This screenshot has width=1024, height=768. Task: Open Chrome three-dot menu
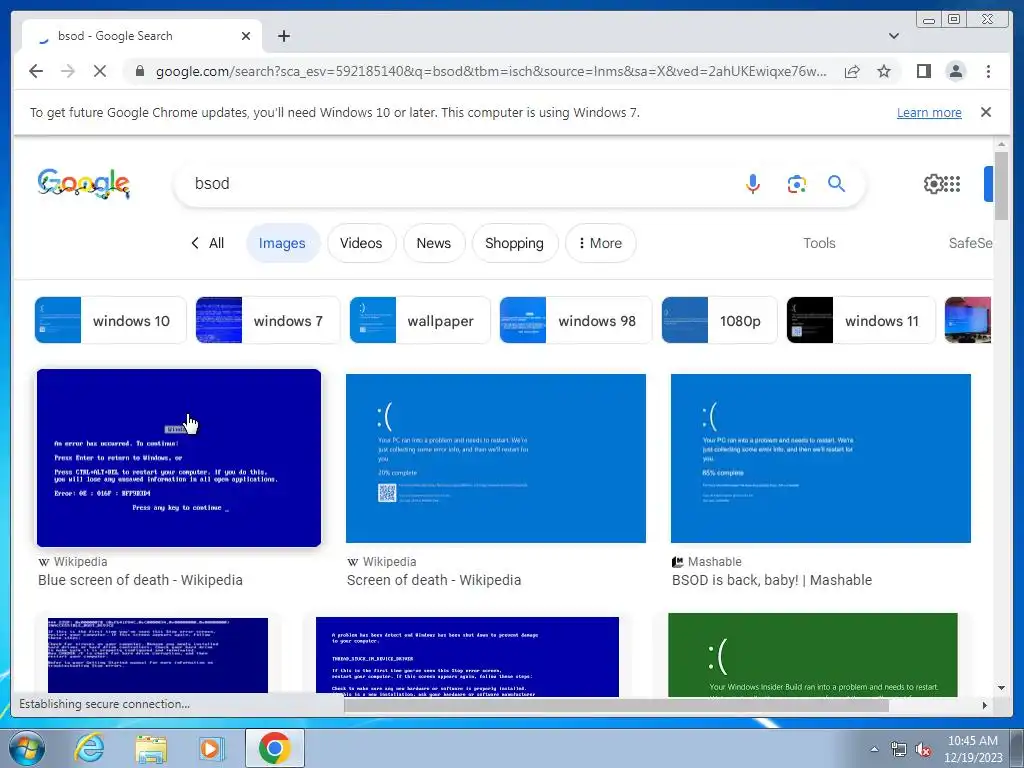pyautogui.click(x=988, y=71)
